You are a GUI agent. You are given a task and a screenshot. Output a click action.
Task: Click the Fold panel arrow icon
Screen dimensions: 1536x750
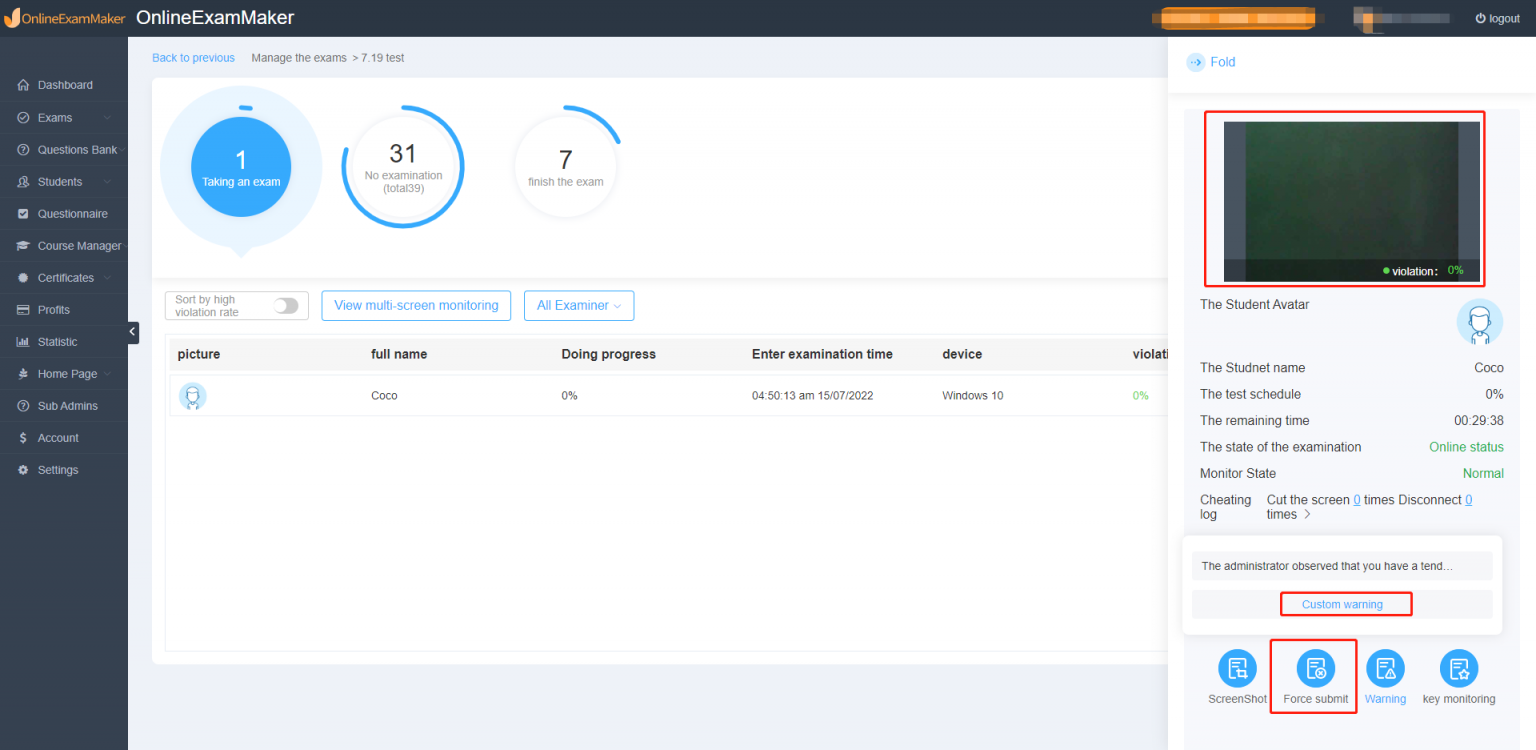point(1196,62)
